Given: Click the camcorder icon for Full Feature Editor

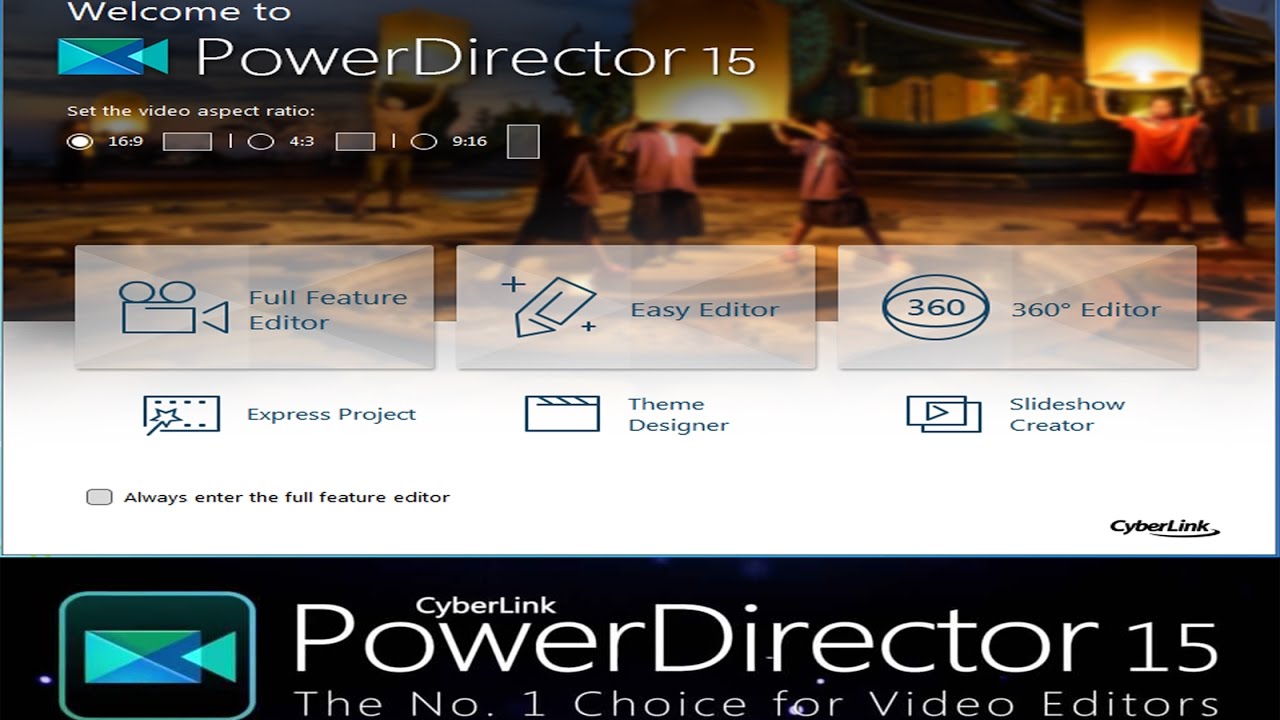Looking at the screenshot, I should click(x=174, y=307).
